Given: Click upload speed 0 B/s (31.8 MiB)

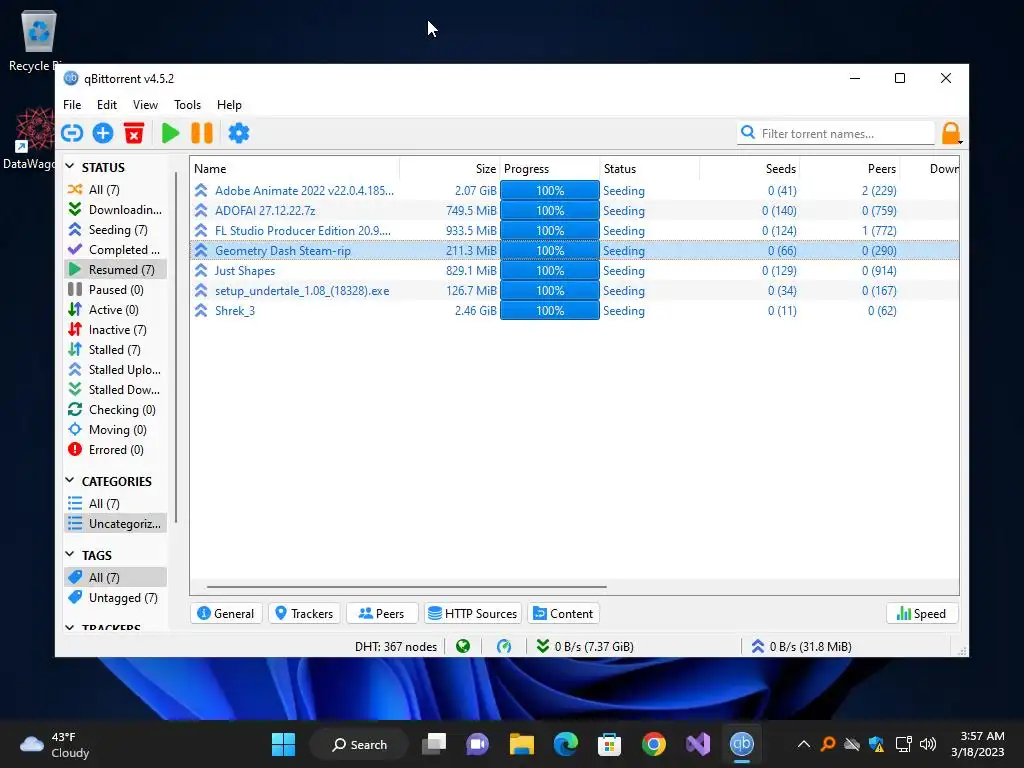Looking at the screenshot, I should [801, 647].
